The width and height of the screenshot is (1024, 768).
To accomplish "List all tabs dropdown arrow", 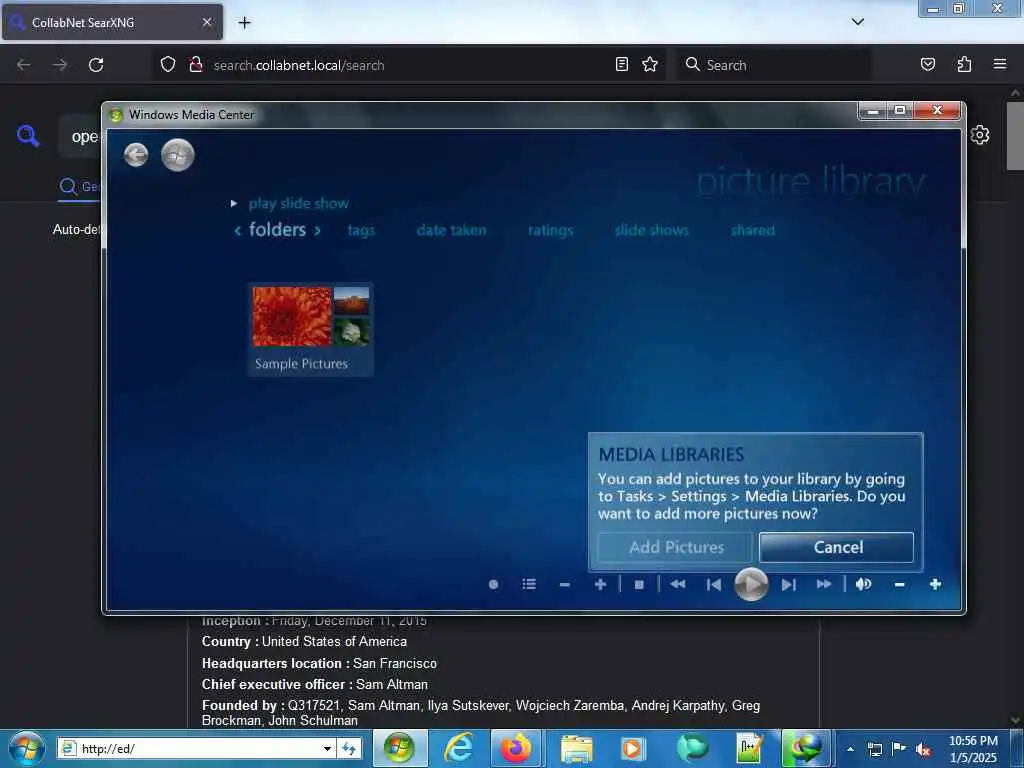I will [858, 22].
